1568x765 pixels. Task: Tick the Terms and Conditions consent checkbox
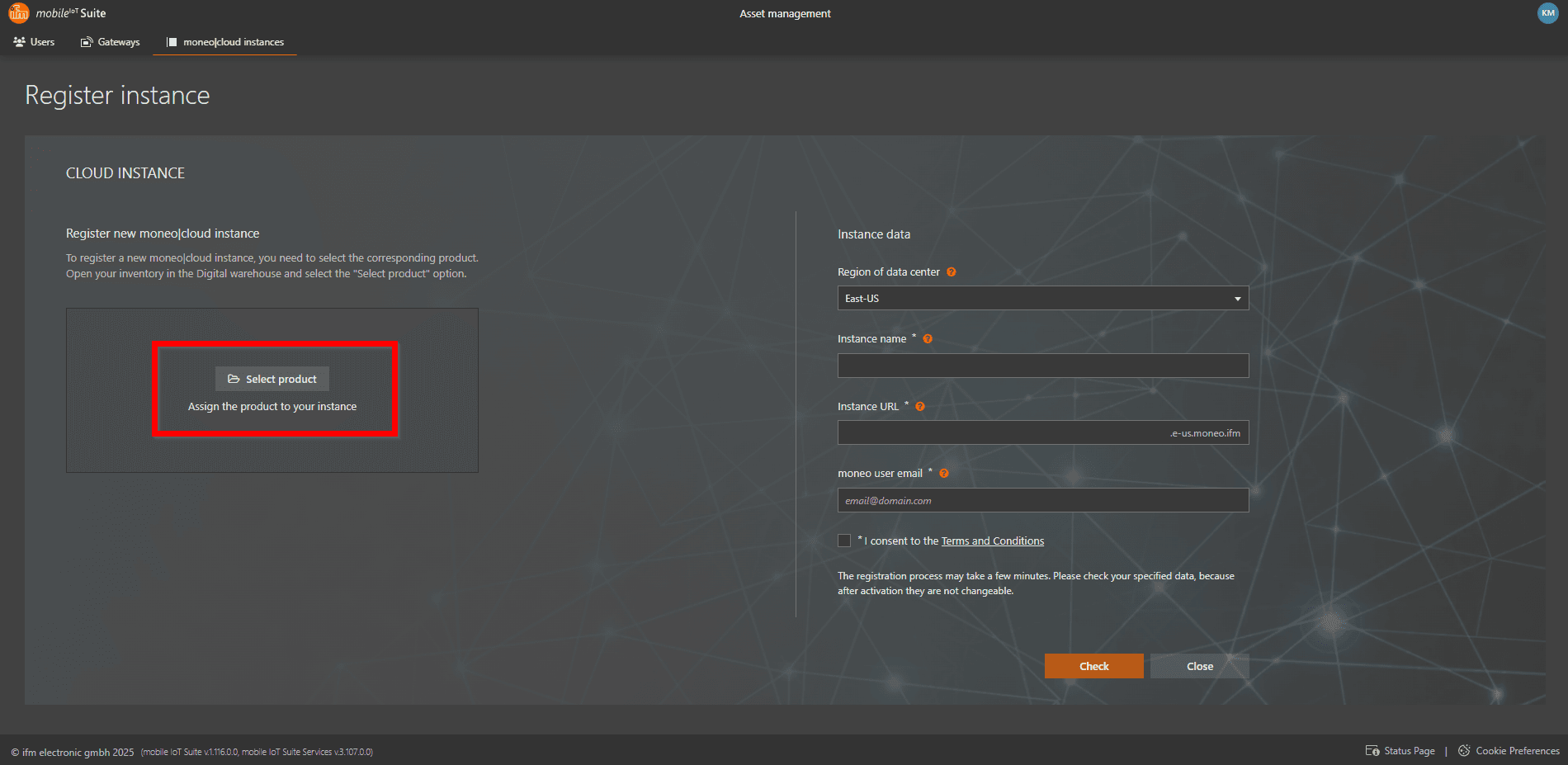[844, 541]
